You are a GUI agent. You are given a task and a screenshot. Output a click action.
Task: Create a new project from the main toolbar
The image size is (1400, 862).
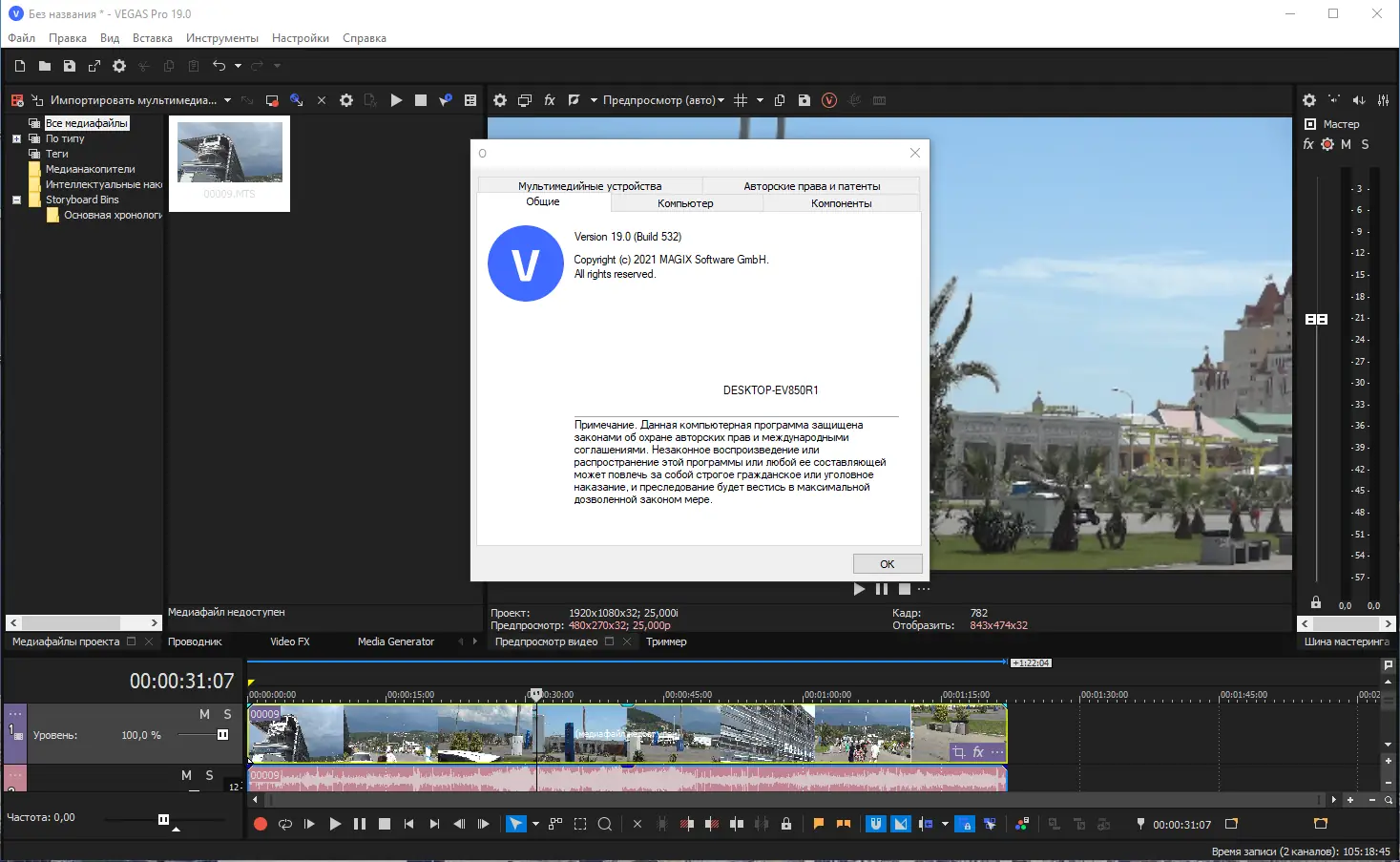tap(20, 66)
